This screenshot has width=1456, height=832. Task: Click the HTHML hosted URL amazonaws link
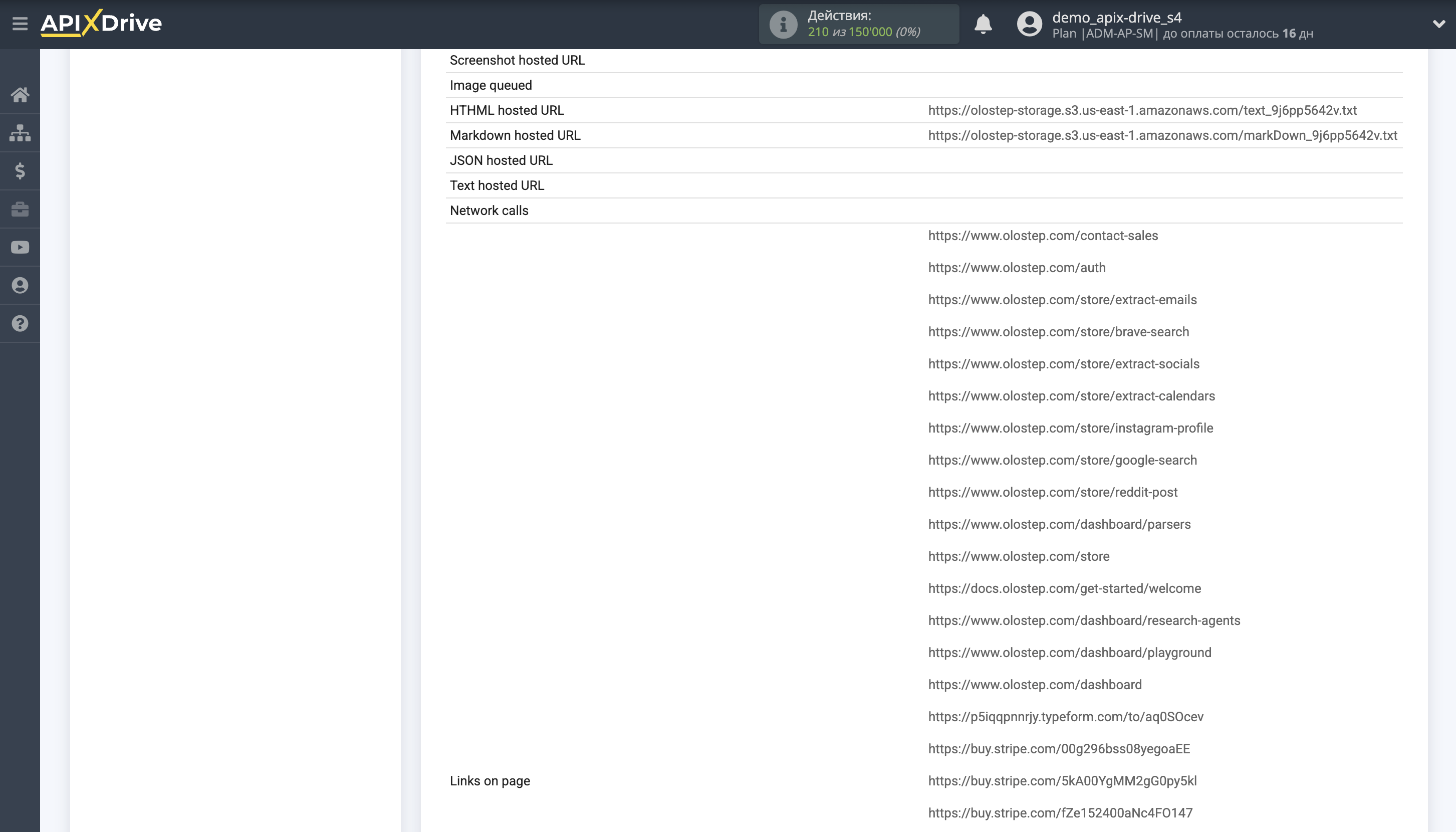(x=1142, y=110)
